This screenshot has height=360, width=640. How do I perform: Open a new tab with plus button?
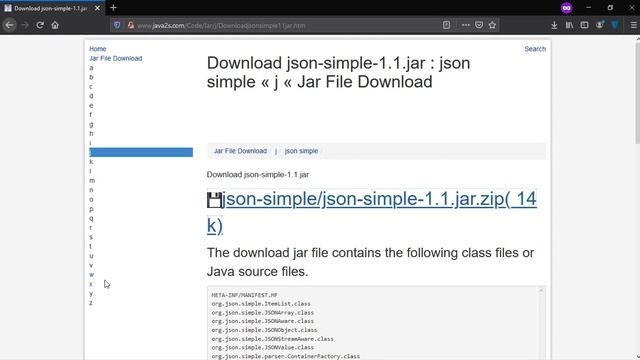[113, 8]
